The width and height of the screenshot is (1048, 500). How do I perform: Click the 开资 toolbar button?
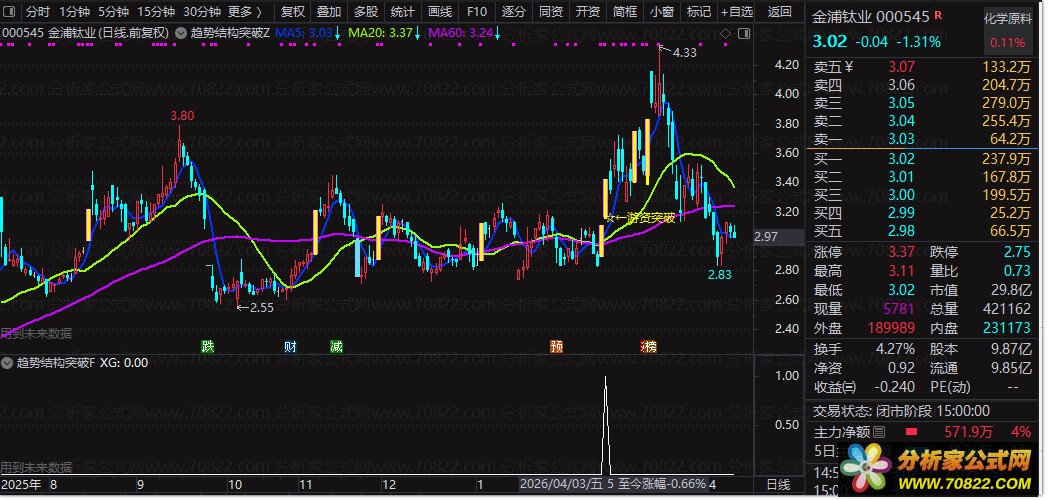(587, 11)
